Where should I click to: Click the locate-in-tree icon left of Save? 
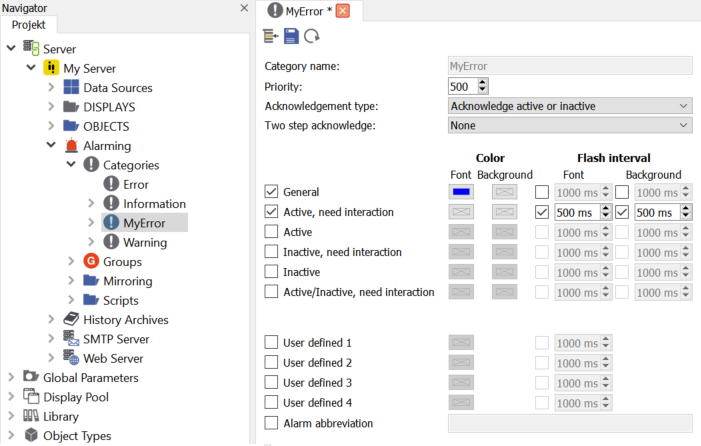pyautogui.click(x=271, y=36)
